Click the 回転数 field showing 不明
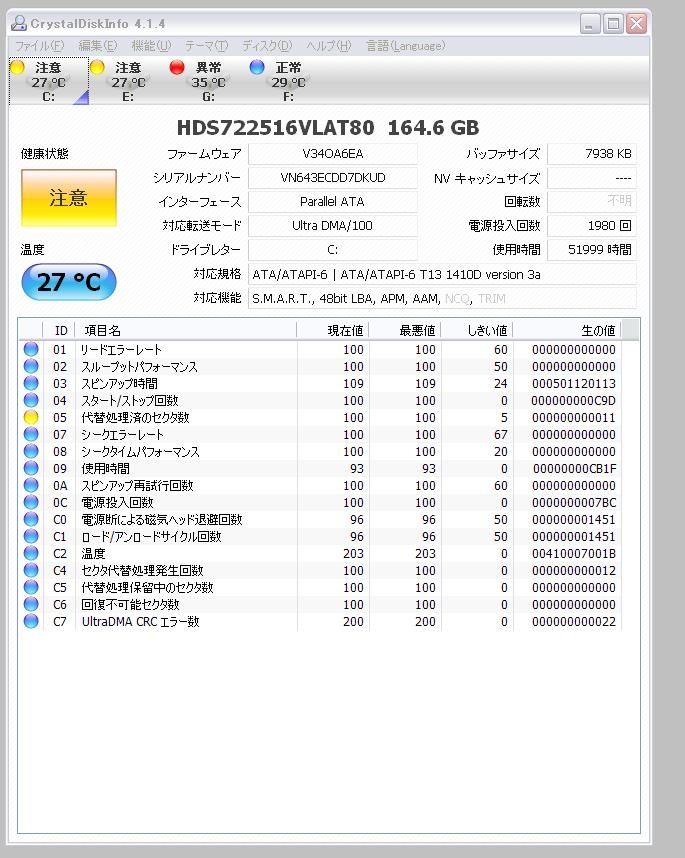Image resolution: width=685 pixels, height=858 pixels. (592, 202)
